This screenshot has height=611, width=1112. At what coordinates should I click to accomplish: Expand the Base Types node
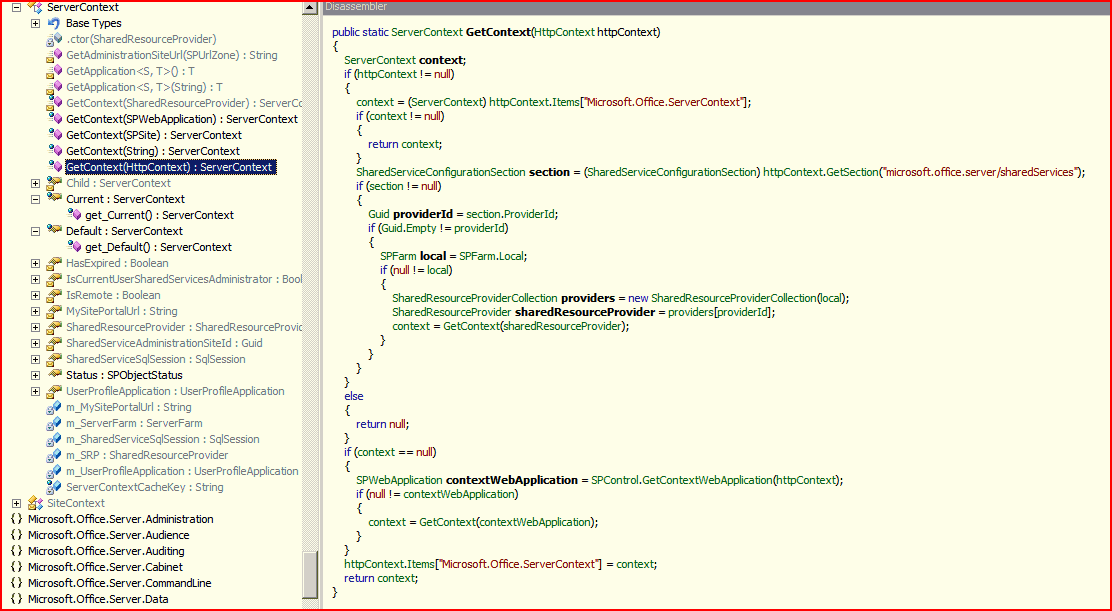click(35, 23)
